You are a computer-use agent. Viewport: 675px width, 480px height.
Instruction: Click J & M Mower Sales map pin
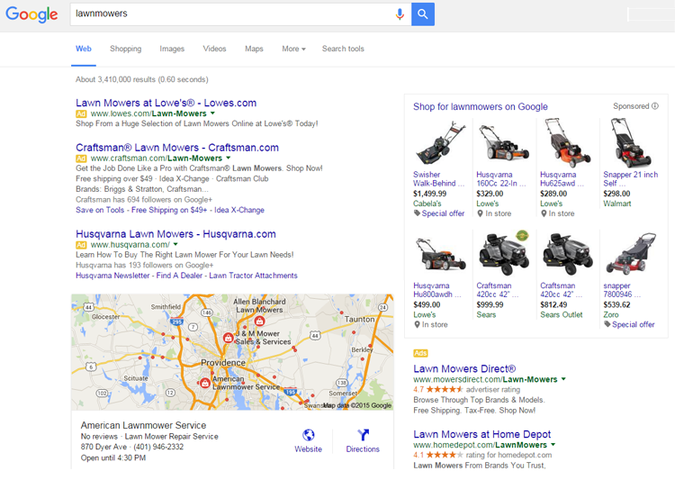click(x=228, y=338)
